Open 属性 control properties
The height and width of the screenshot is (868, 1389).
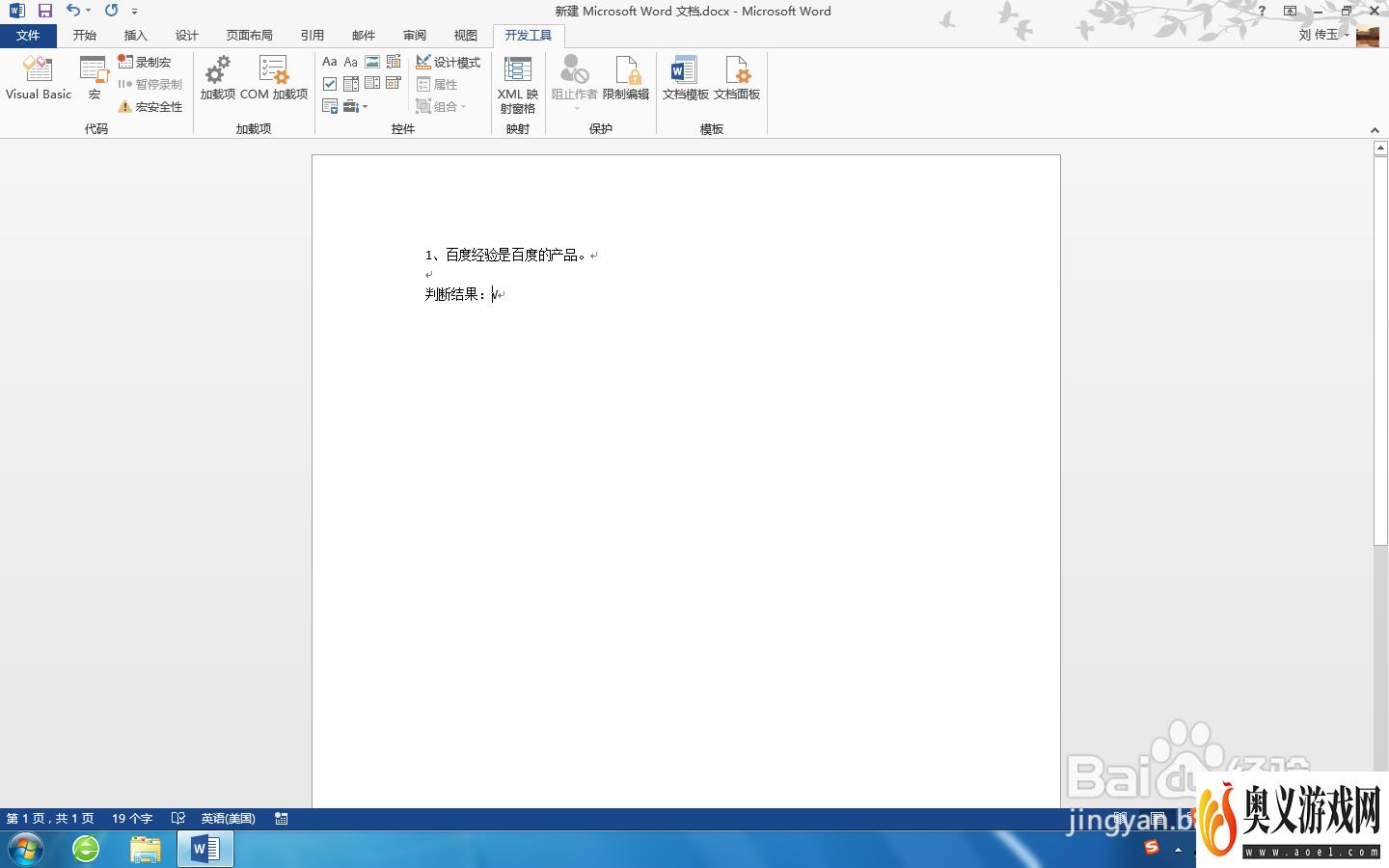pyautogui.click(x=437, y=84)
